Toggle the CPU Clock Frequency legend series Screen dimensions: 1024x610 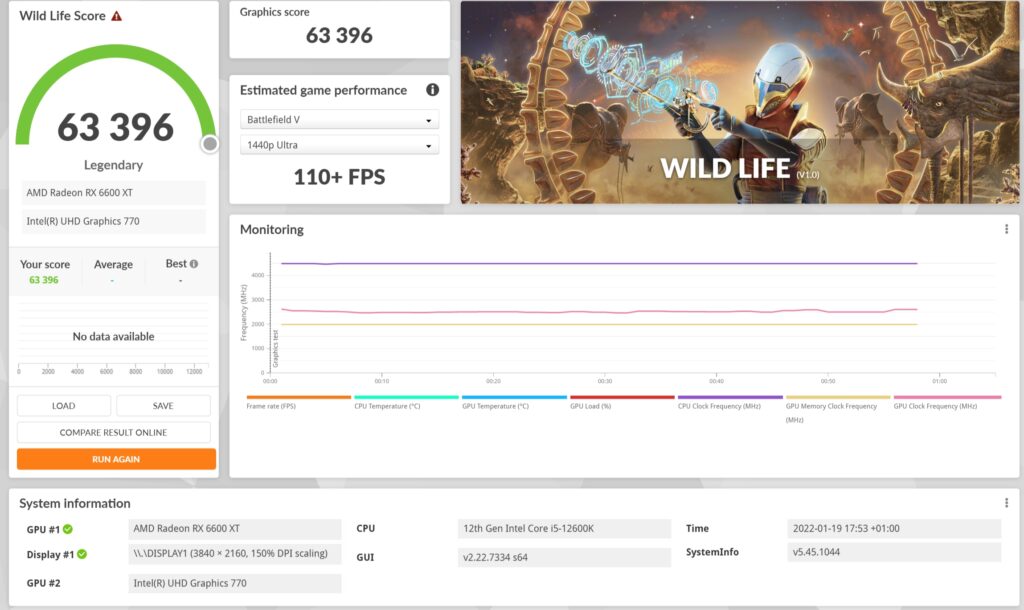pyautogui.click(x=719, y=406)
